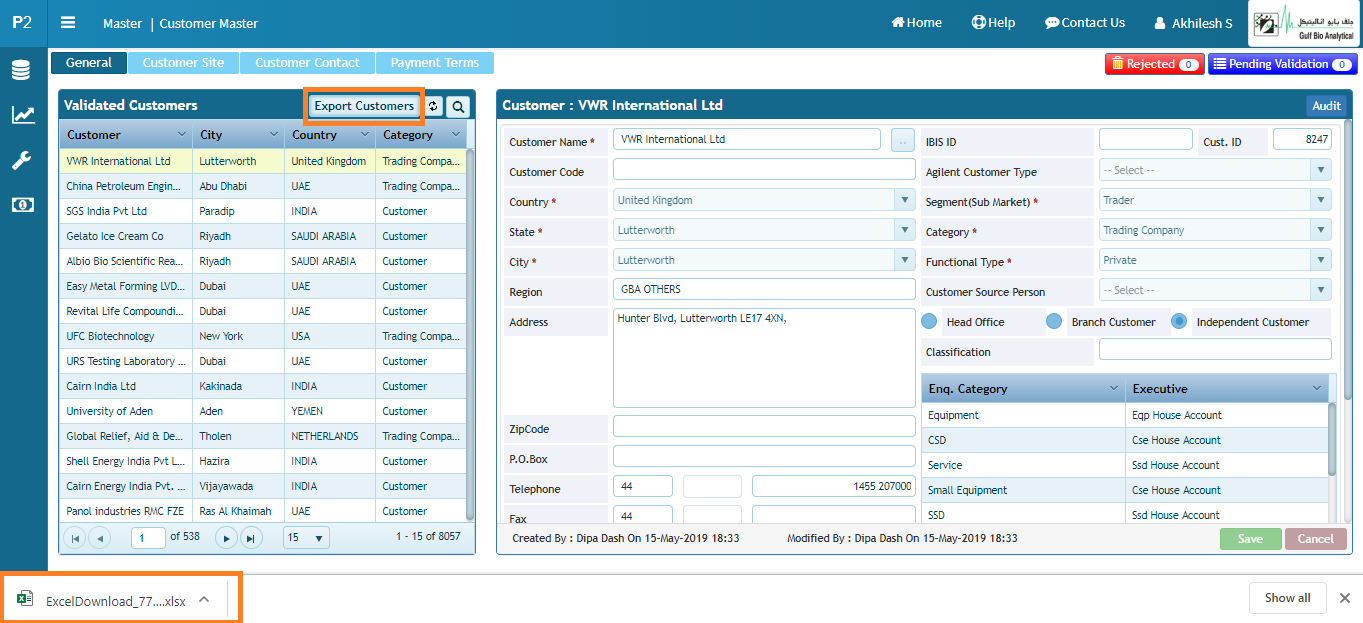Click the Classification input field
Image resolution: width=1363 pixels, height=623 pixels.
[1215, 349]
